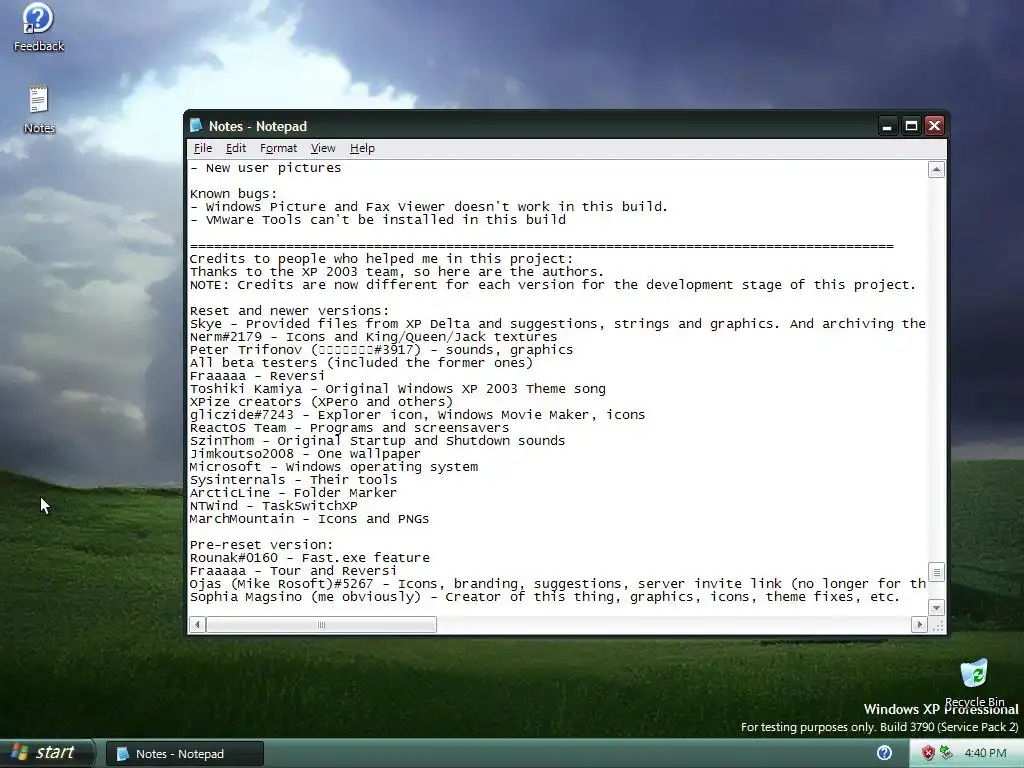Click the ReactOS Team credits line
This screenshot has width=1024, height=768.
(x=349, y=428)
